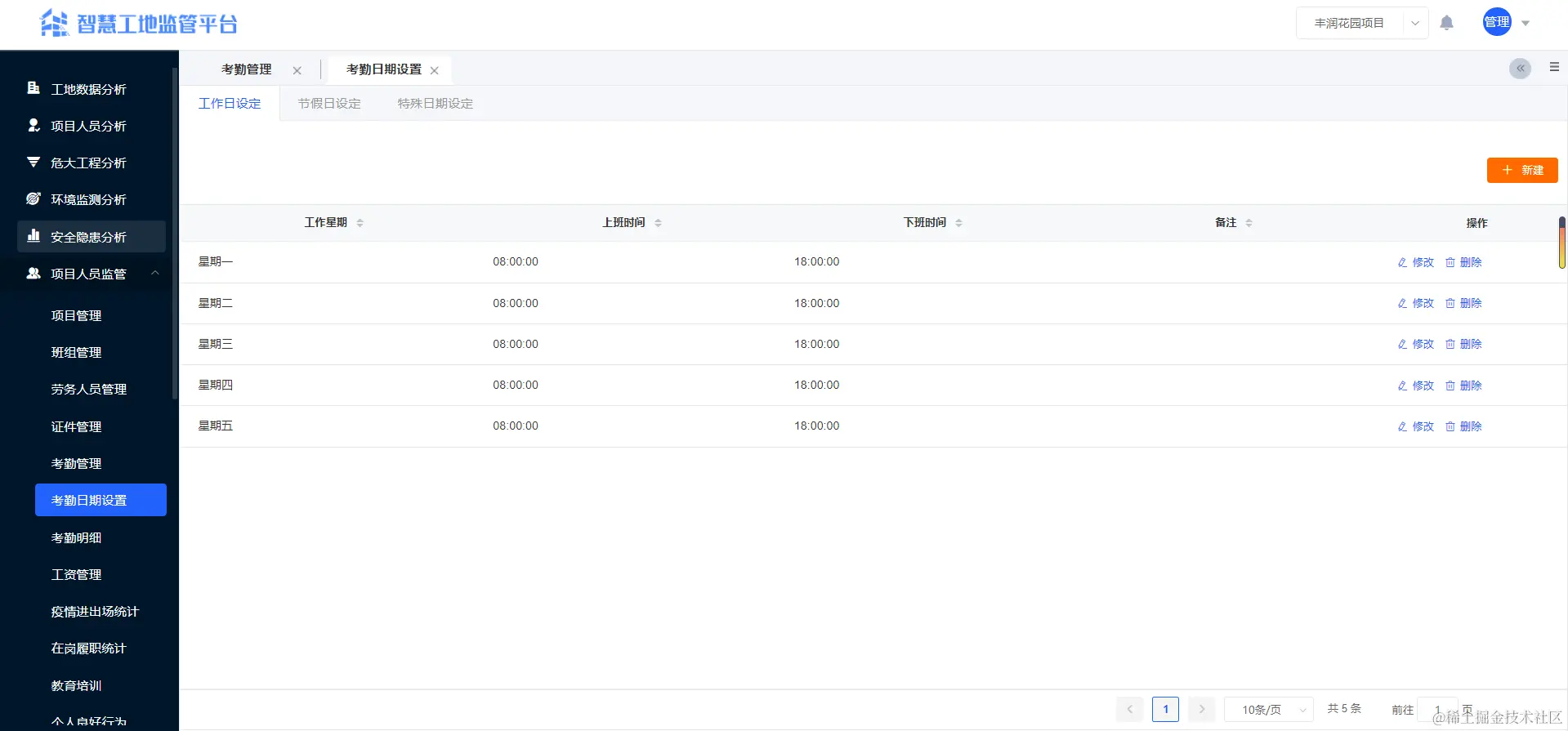
Task: Click the 星期一 cell
Action: (x=216, y=261)
